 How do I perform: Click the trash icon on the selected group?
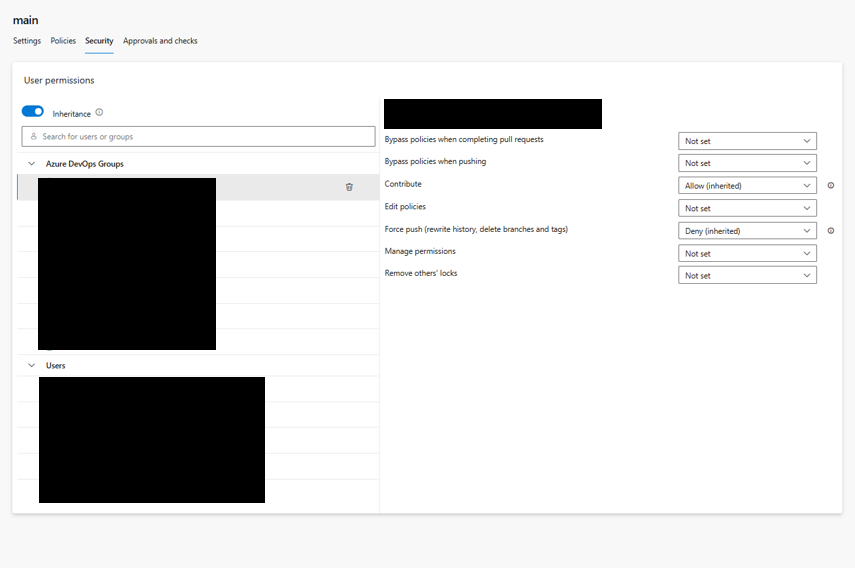click(349, 187)
